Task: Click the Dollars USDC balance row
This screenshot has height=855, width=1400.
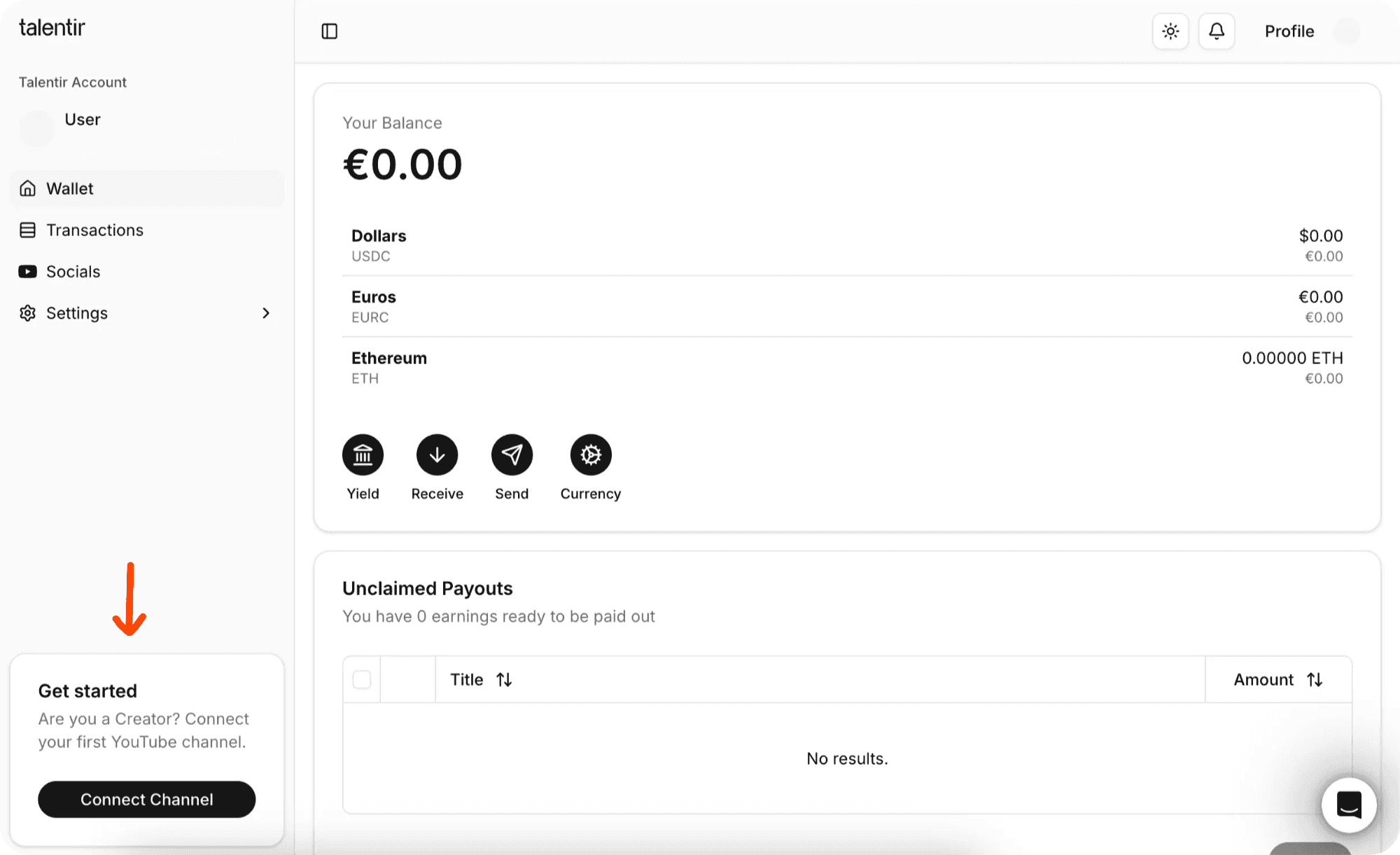Action: pos(847,245)
